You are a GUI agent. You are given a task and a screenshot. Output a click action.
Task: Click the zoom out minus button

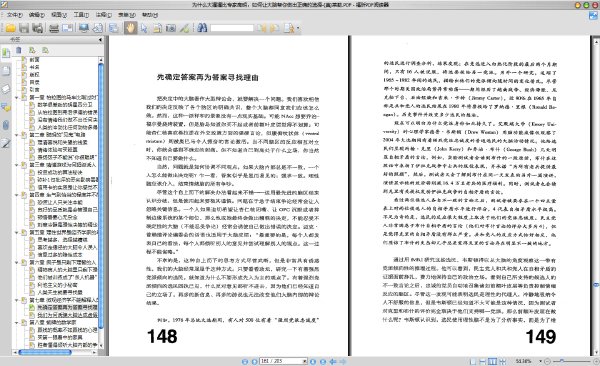click(547, 361)
